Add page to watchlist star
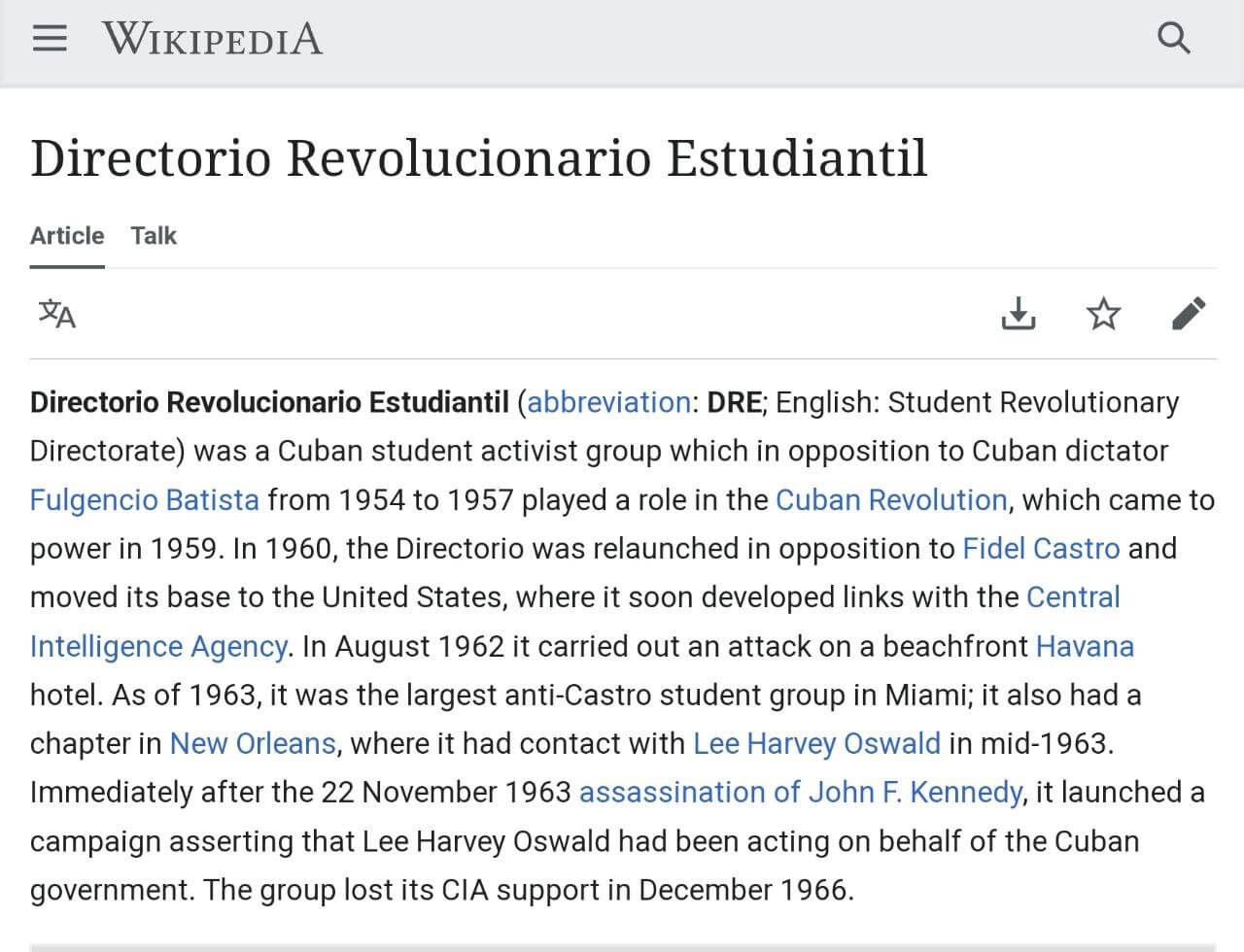Image resolution: width=1244 pixels, height=952 pixels. 1103,314
